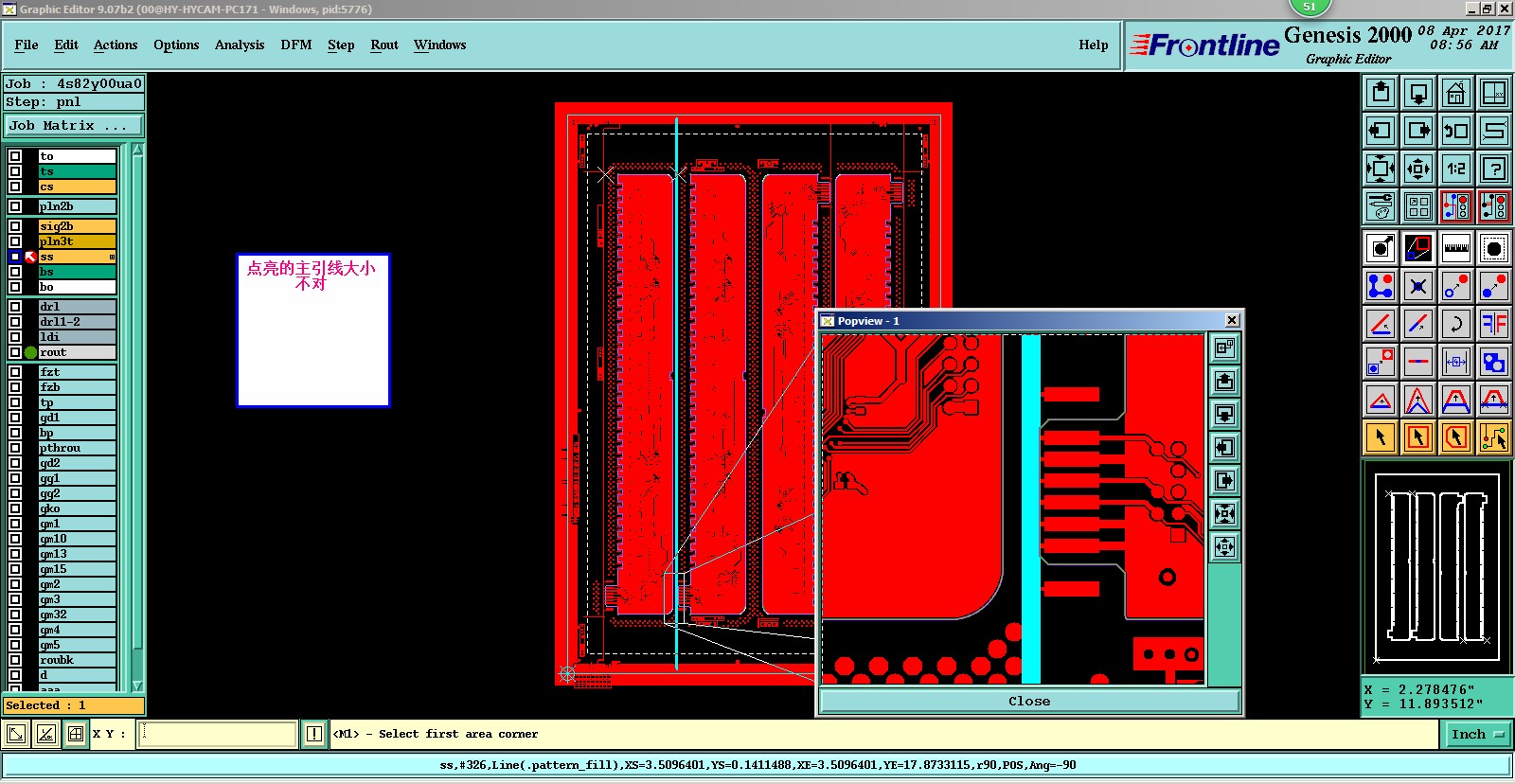This screenshot has width=1515, height=784.
Task: Click the small indicator on ss layer
Action: tap(112, 257)
